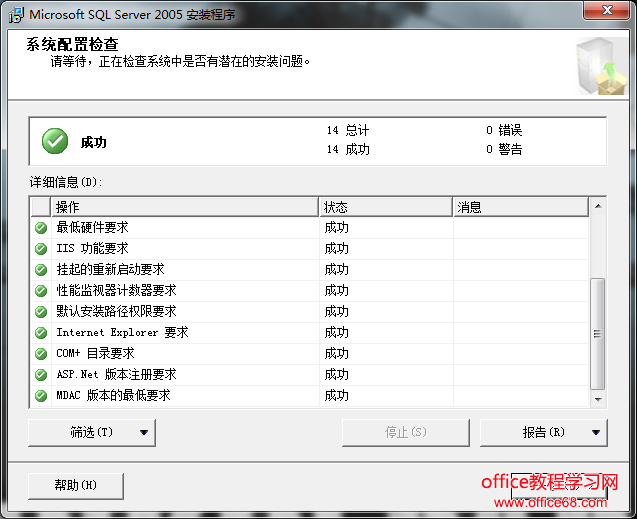Select the ASP.Net 版本注册要求 row
This screenshot has width=637, height=519.
[310, 374]
